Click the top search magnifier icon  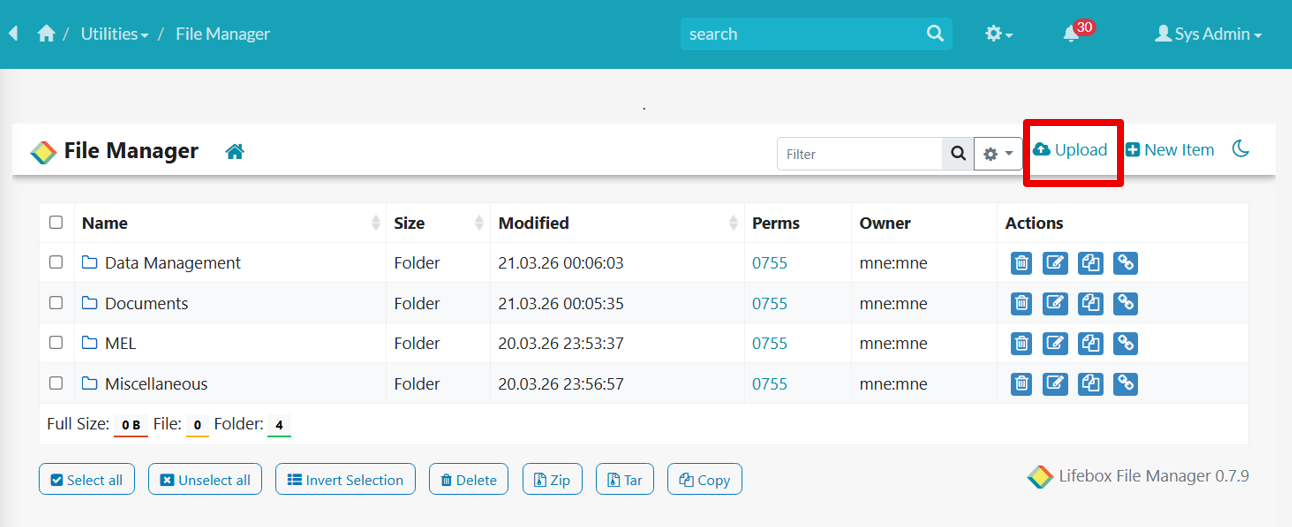click(935, 33)
